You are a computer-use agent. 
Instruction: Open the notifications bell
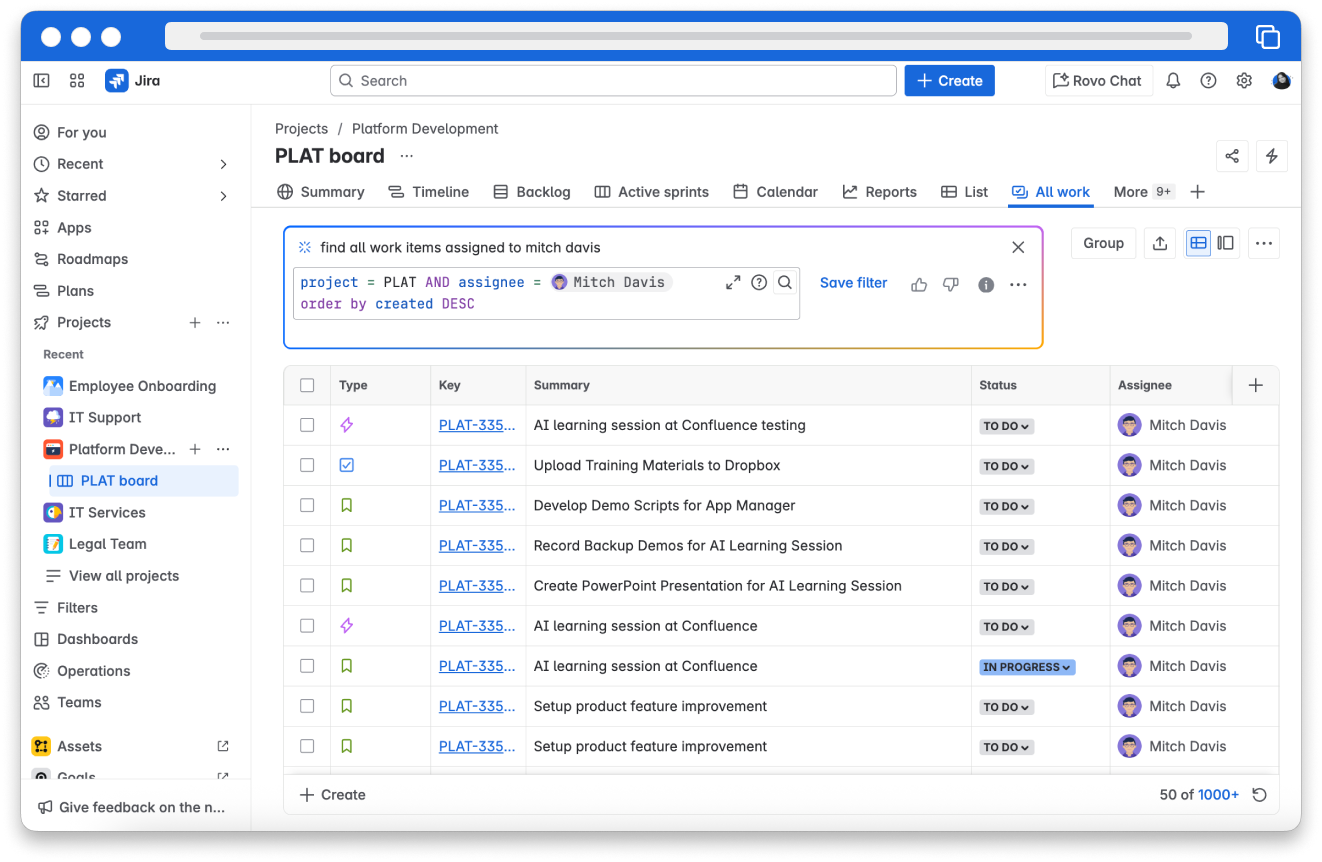(1174, 81)
